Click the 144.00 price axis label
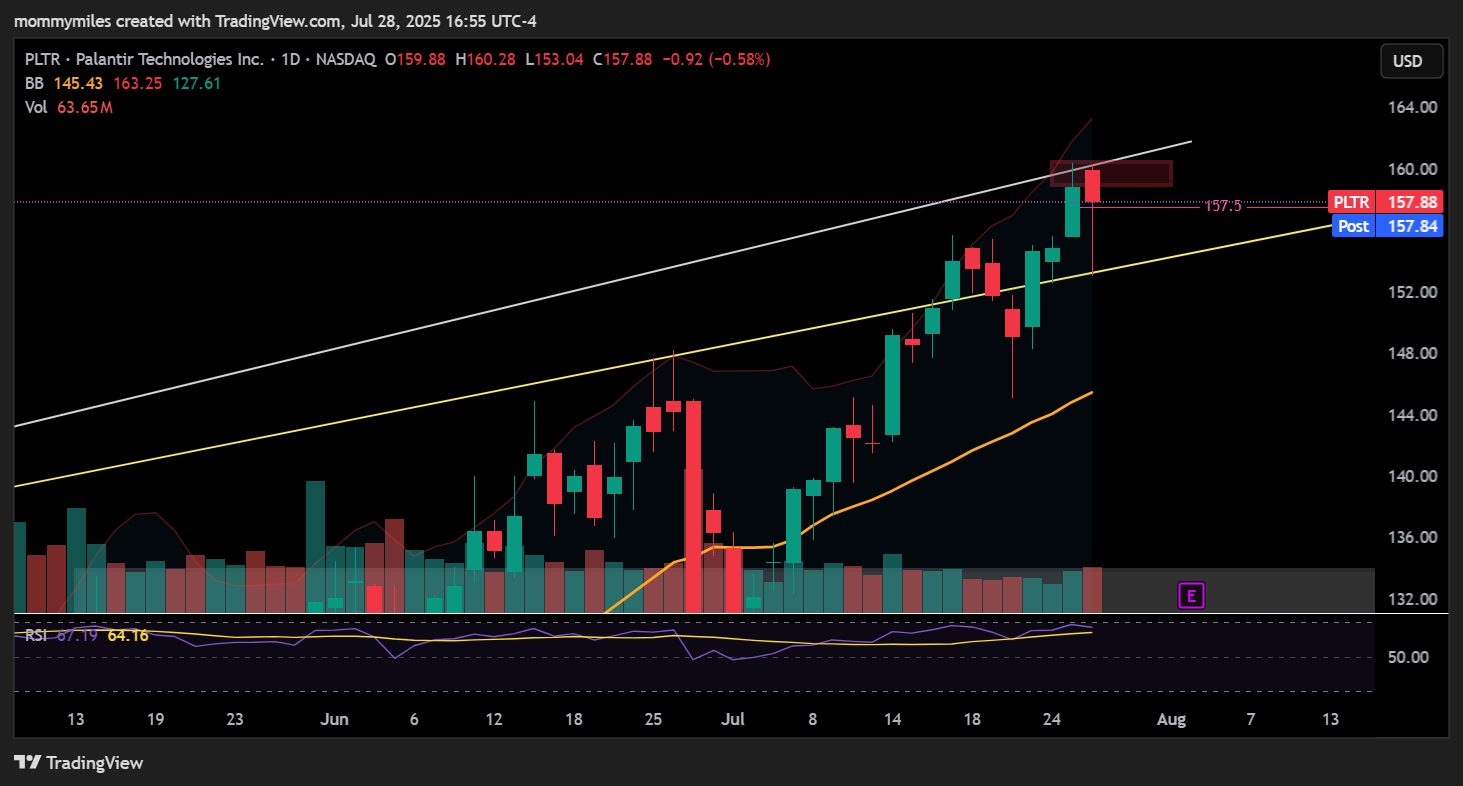Image resolution: width=1463 pixels, height=786 pixels. pyautogui.click(x=1412, y=415)
